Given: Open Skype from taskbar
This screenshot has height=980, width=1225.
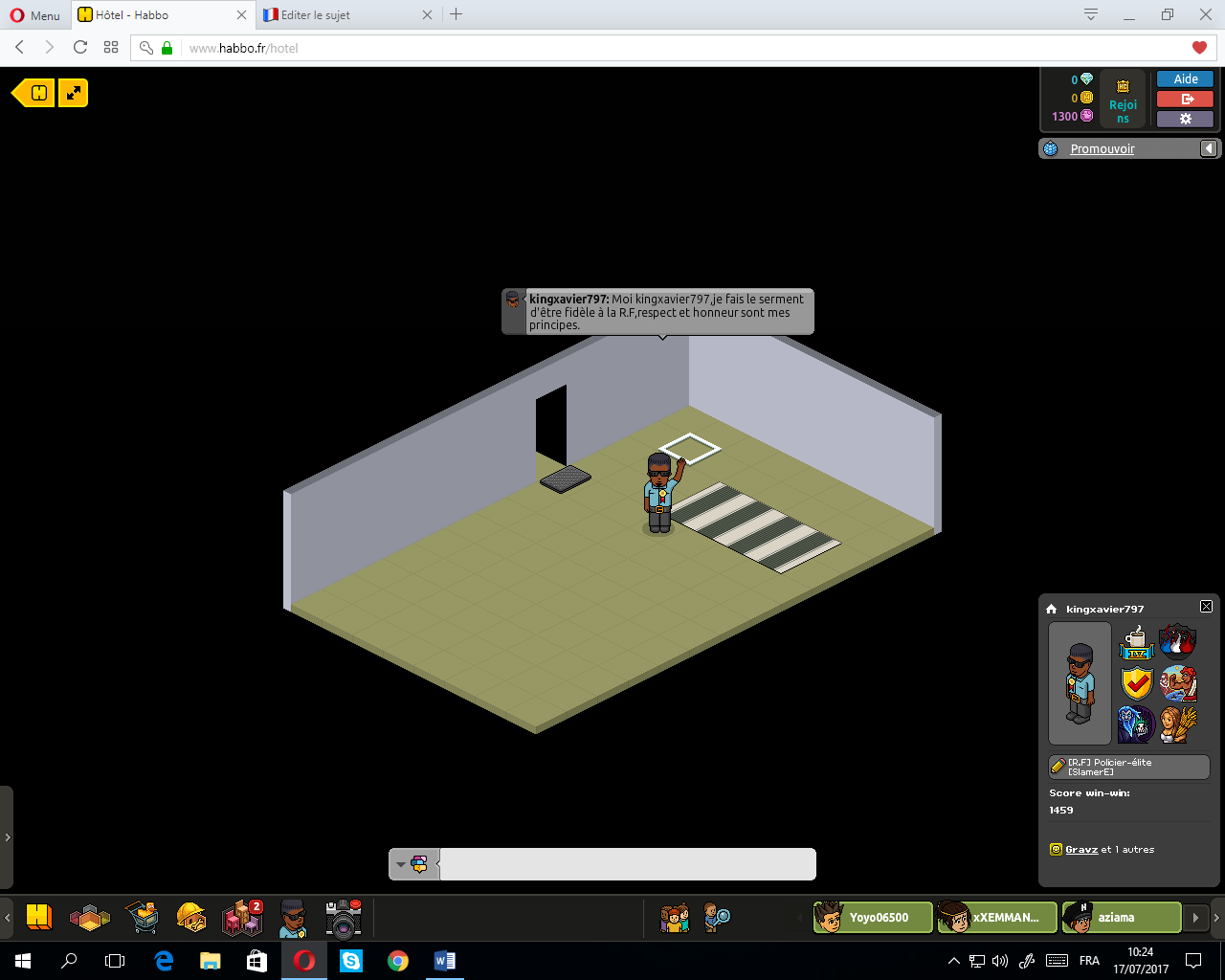Looking at the screenshot, I should coord(351,961).
